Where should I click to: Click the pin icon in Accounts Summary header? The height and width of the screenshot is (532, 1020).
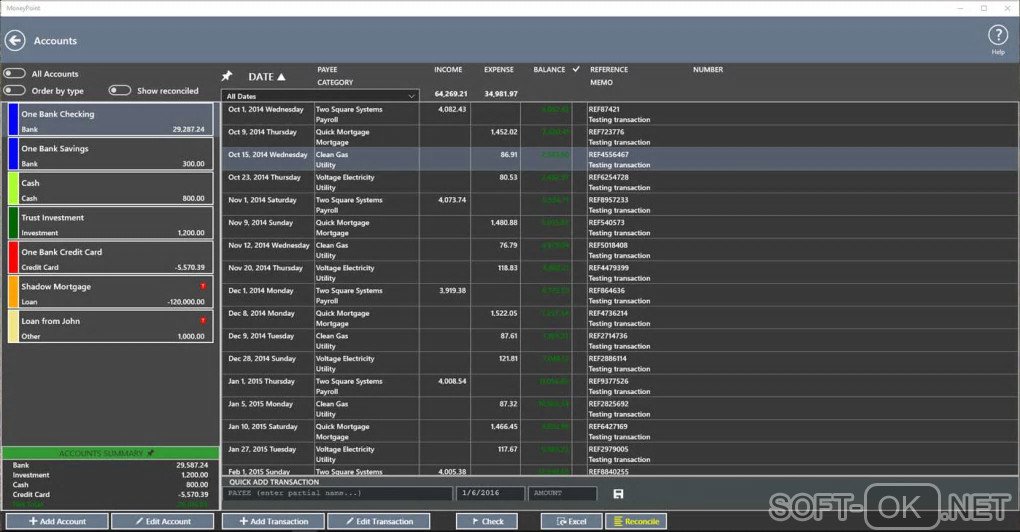coord(150,453)
